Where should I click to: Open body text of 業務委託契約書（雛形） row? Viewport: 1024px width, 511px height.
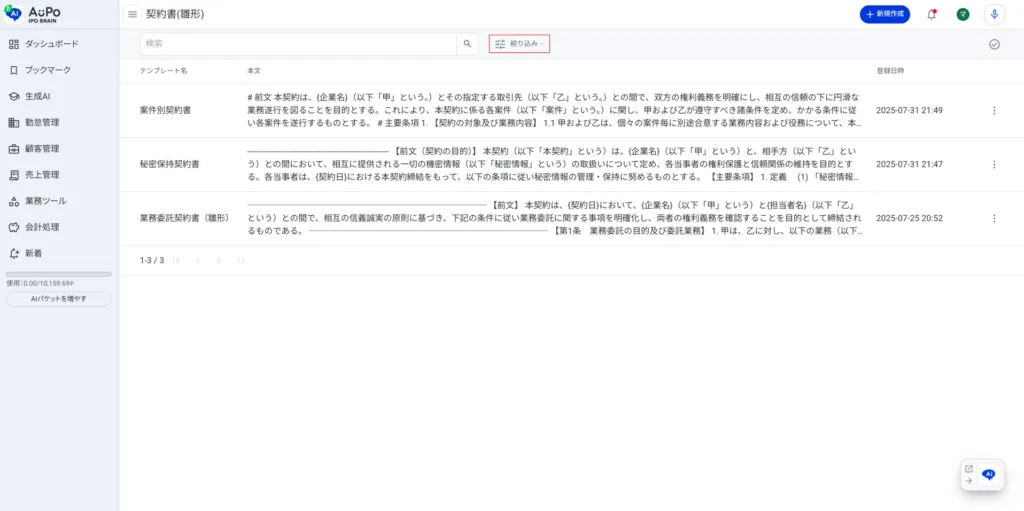coord(555,218)
